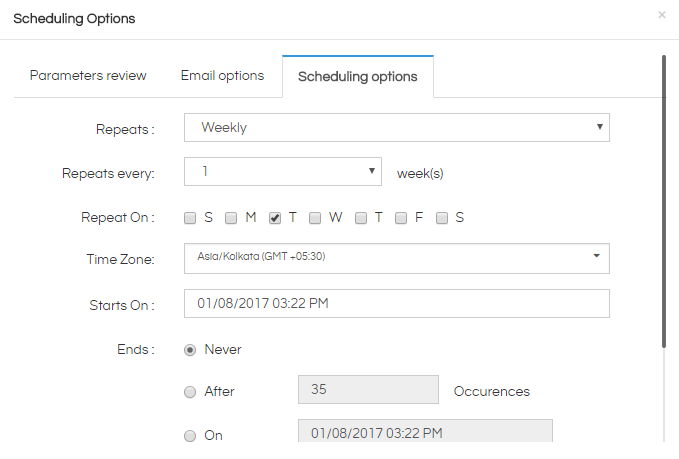Screen dimensions: 679x459
Task: Check the Sunday checkbox in Repeat On
Action: point(190,218)
